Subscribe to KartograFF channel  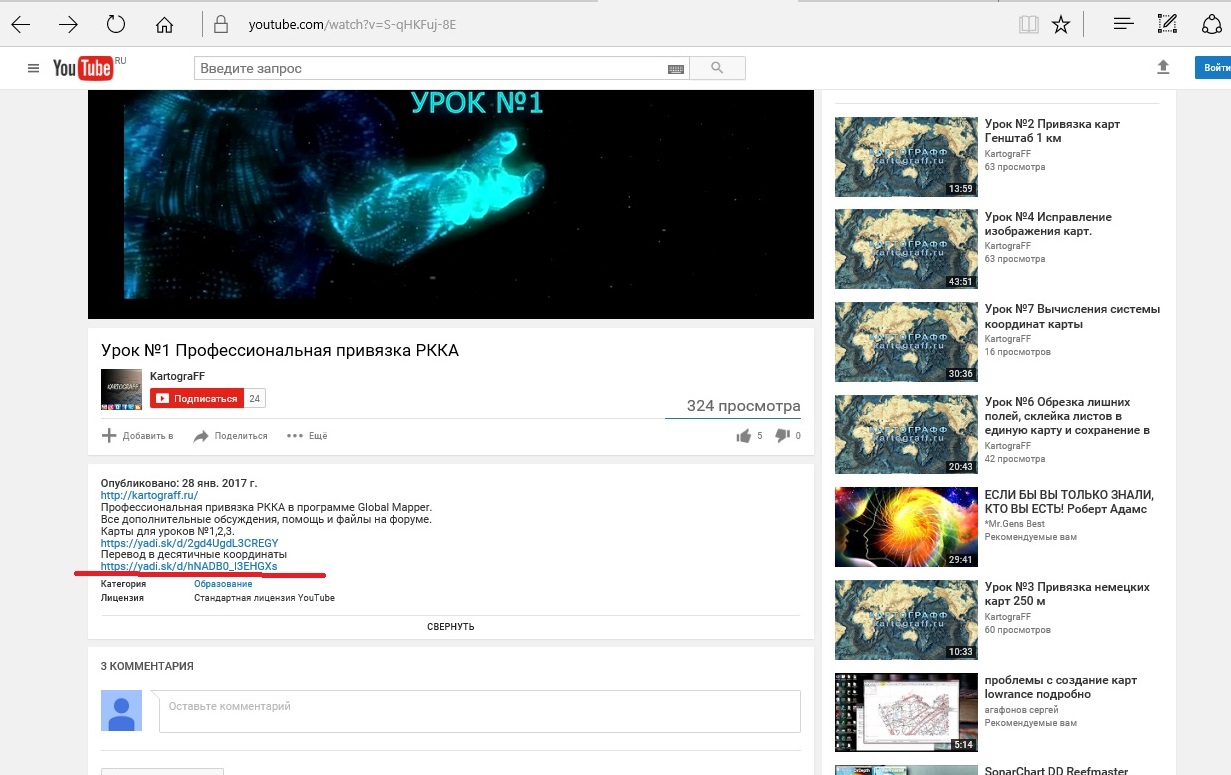[x=196, y=399]
